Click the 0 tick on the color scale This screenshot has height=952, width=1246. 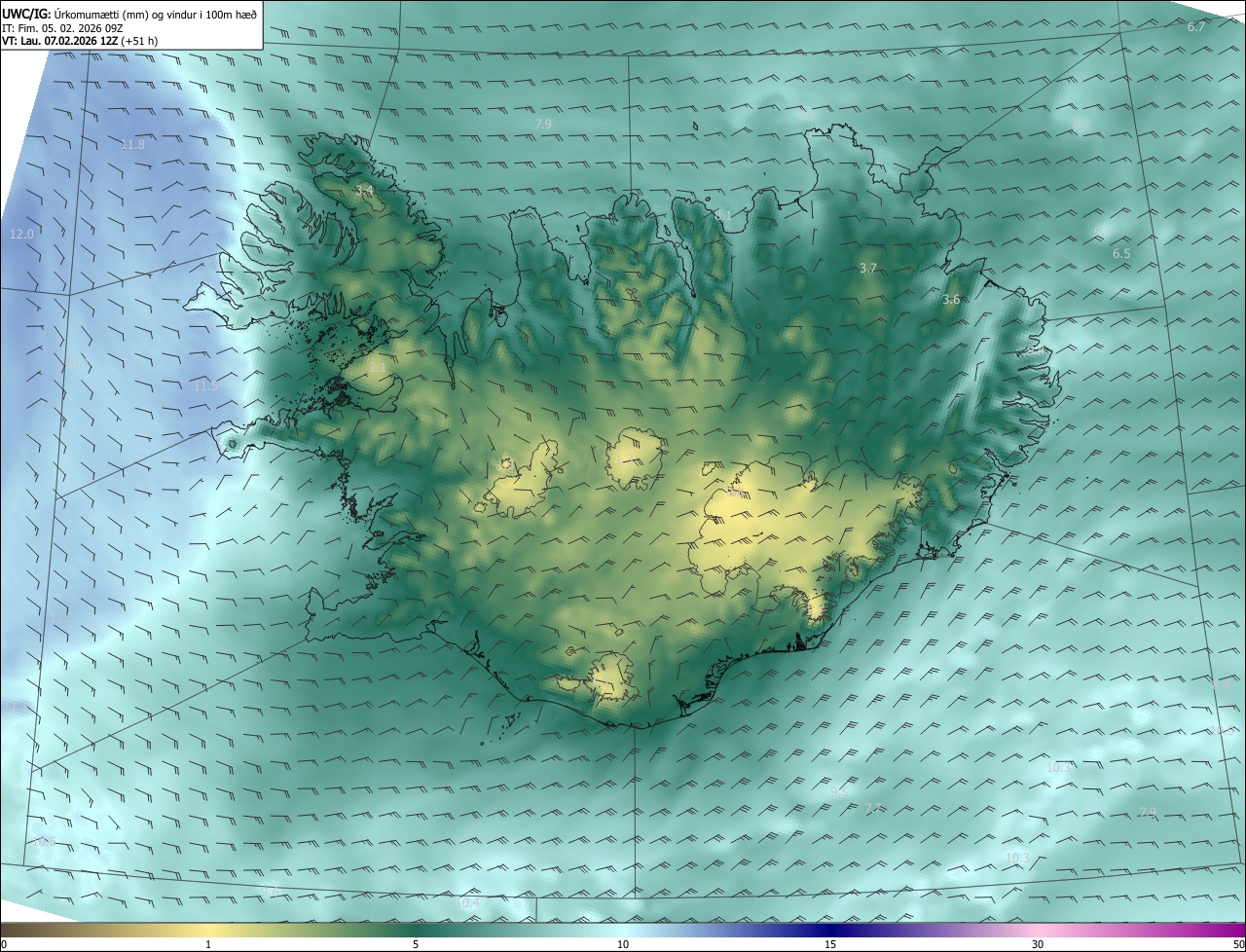click(4, 944)
